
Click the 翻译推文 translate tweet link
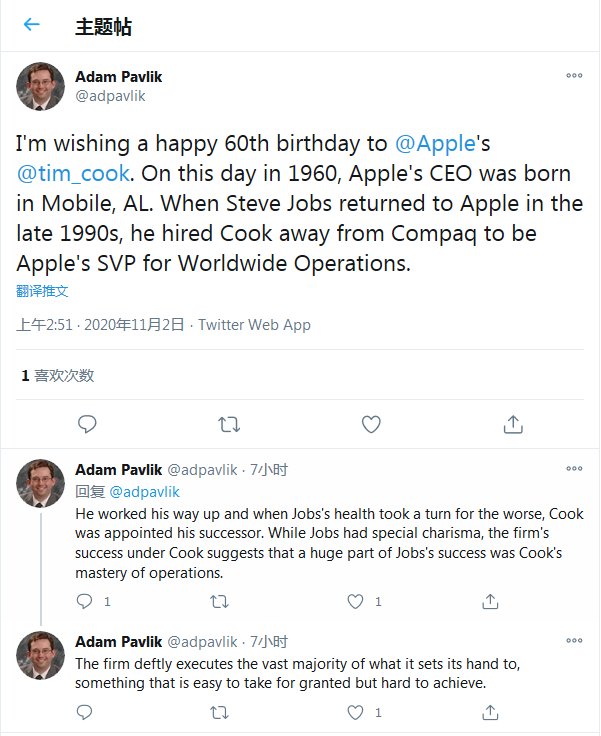(x=43, y=291)
